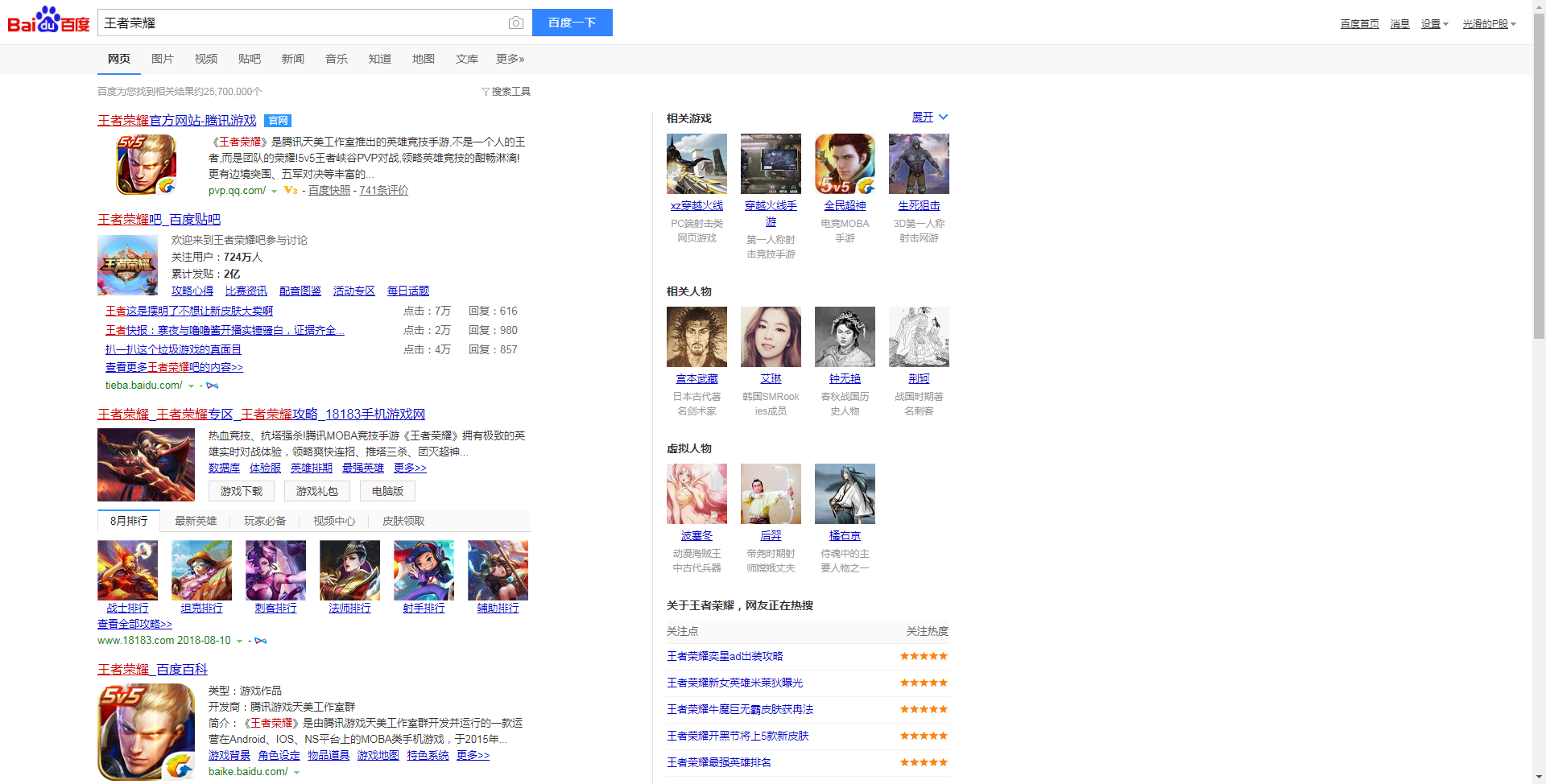Open the 刺客排行 hero image
This screenshot has width=1546, height=784.
click(275, 570)
